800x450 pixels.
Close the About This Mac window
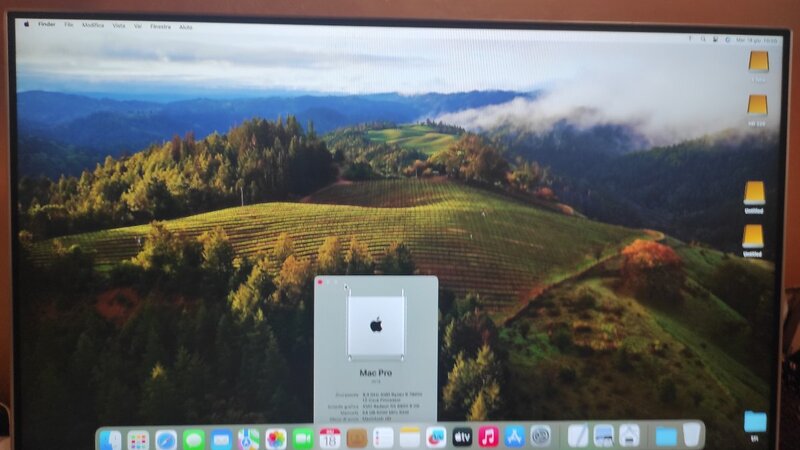(320, 282)
